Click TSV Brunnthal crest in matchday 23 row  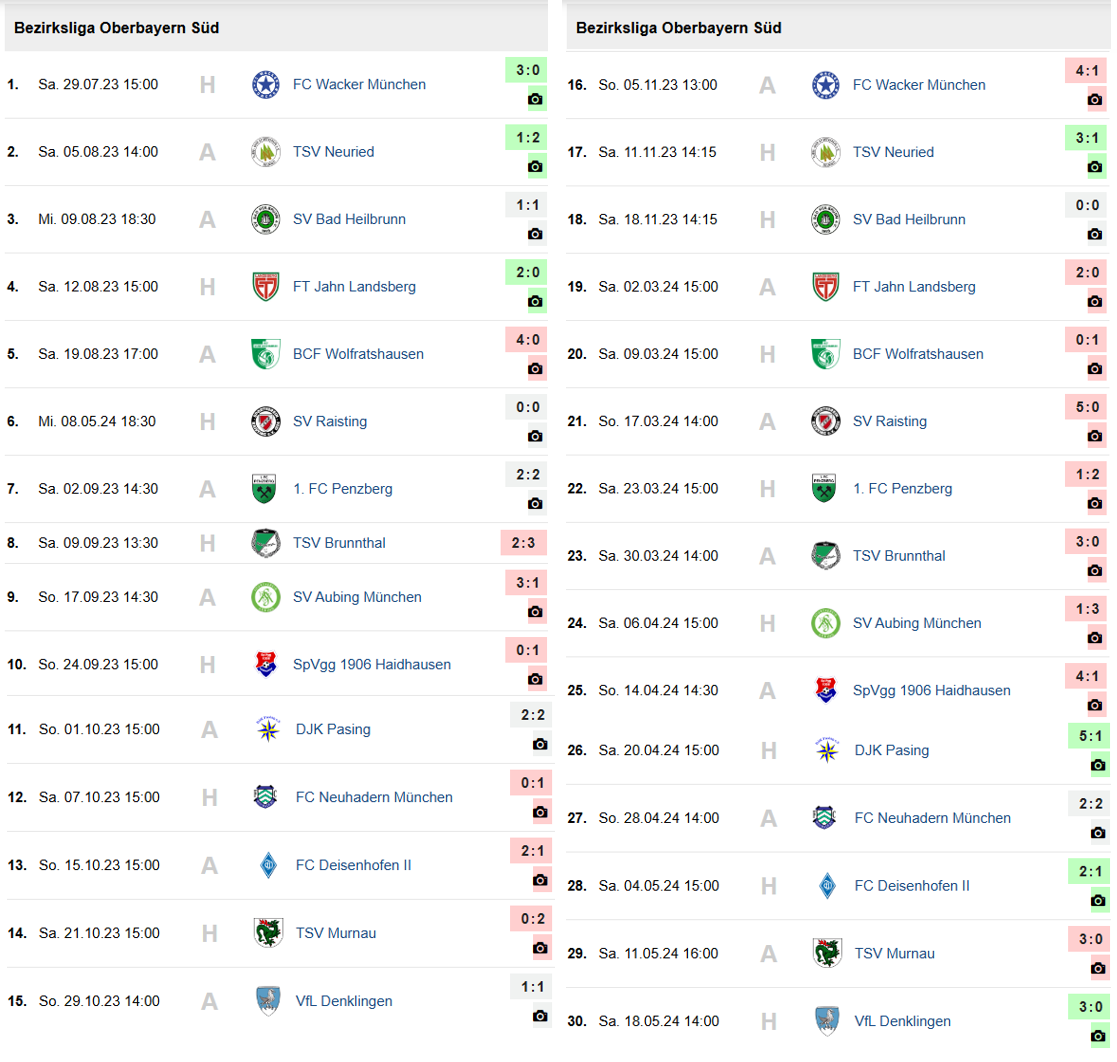[825, 556]
